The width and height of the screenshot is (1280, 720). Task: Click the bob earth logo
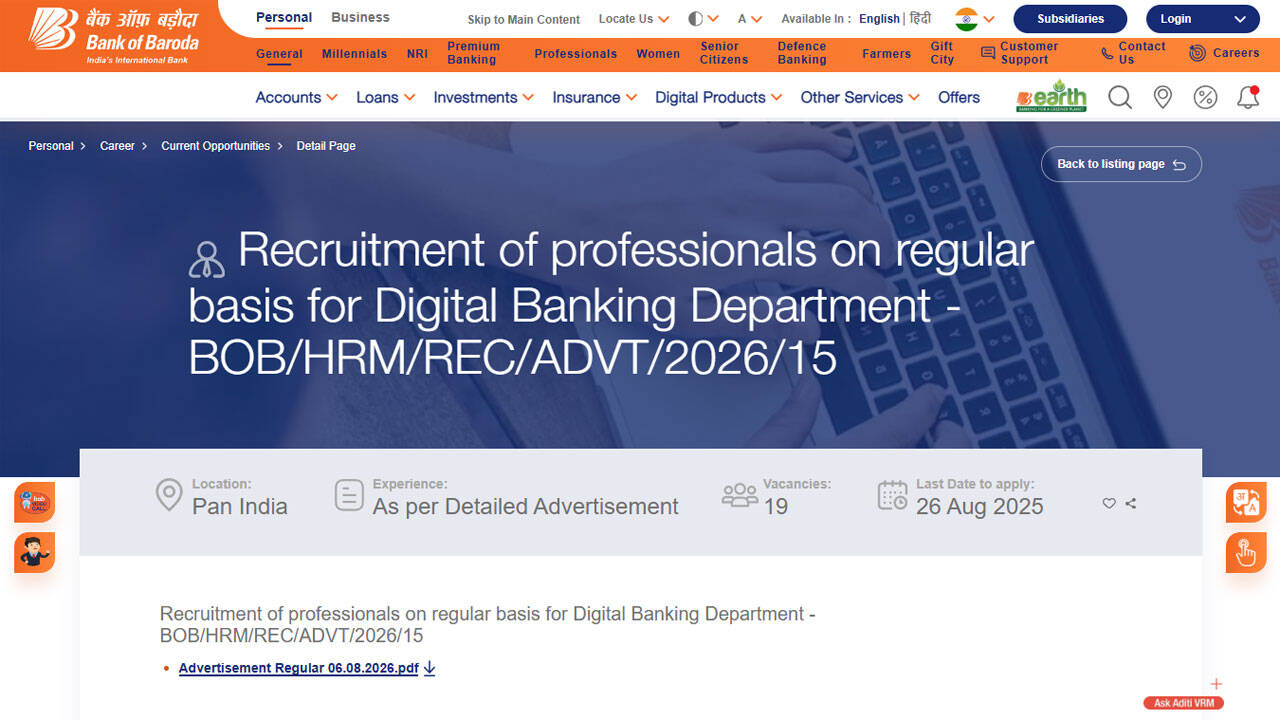(x=1051, y=96)
